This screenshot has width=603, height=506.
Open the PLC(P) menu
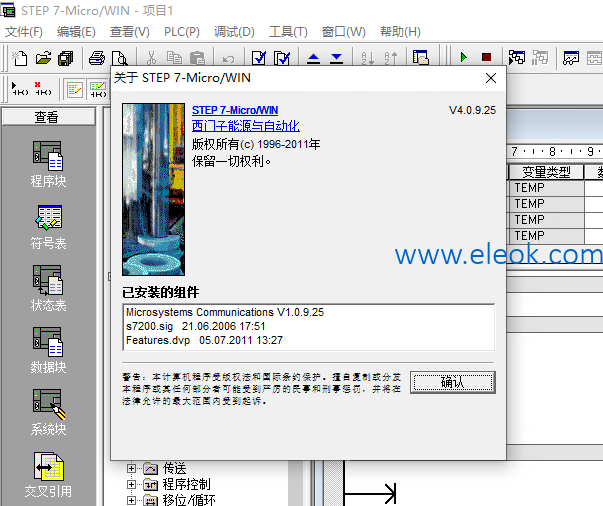pos(182,32)
